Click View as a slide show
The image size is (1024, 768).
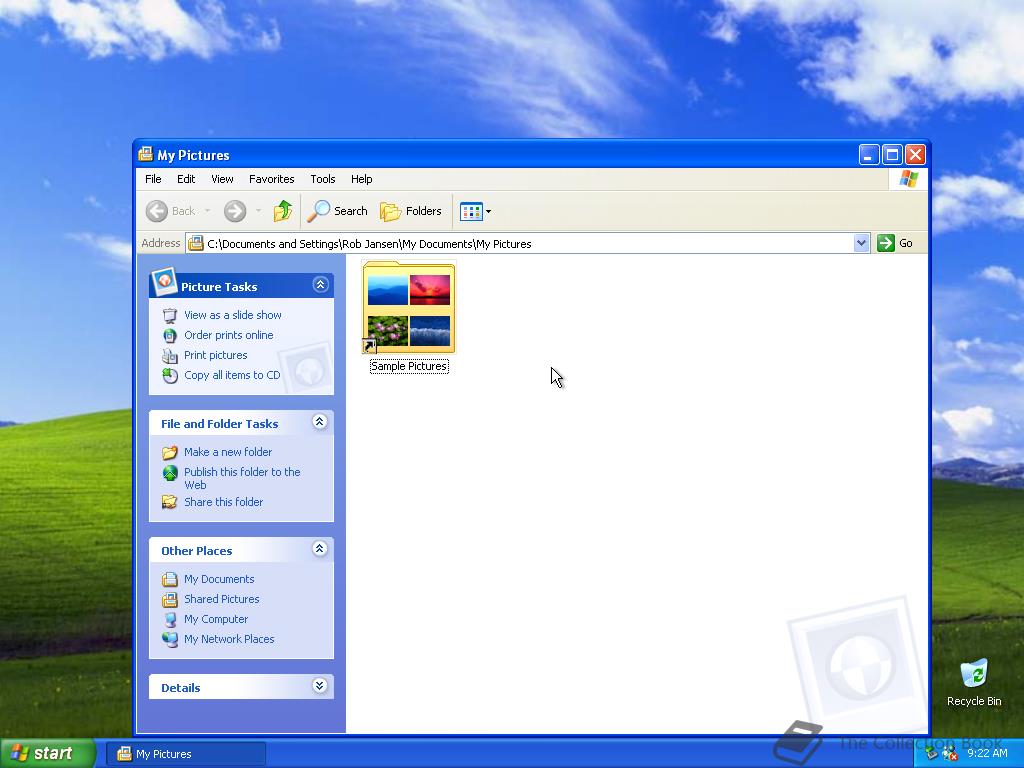[232, 315]
